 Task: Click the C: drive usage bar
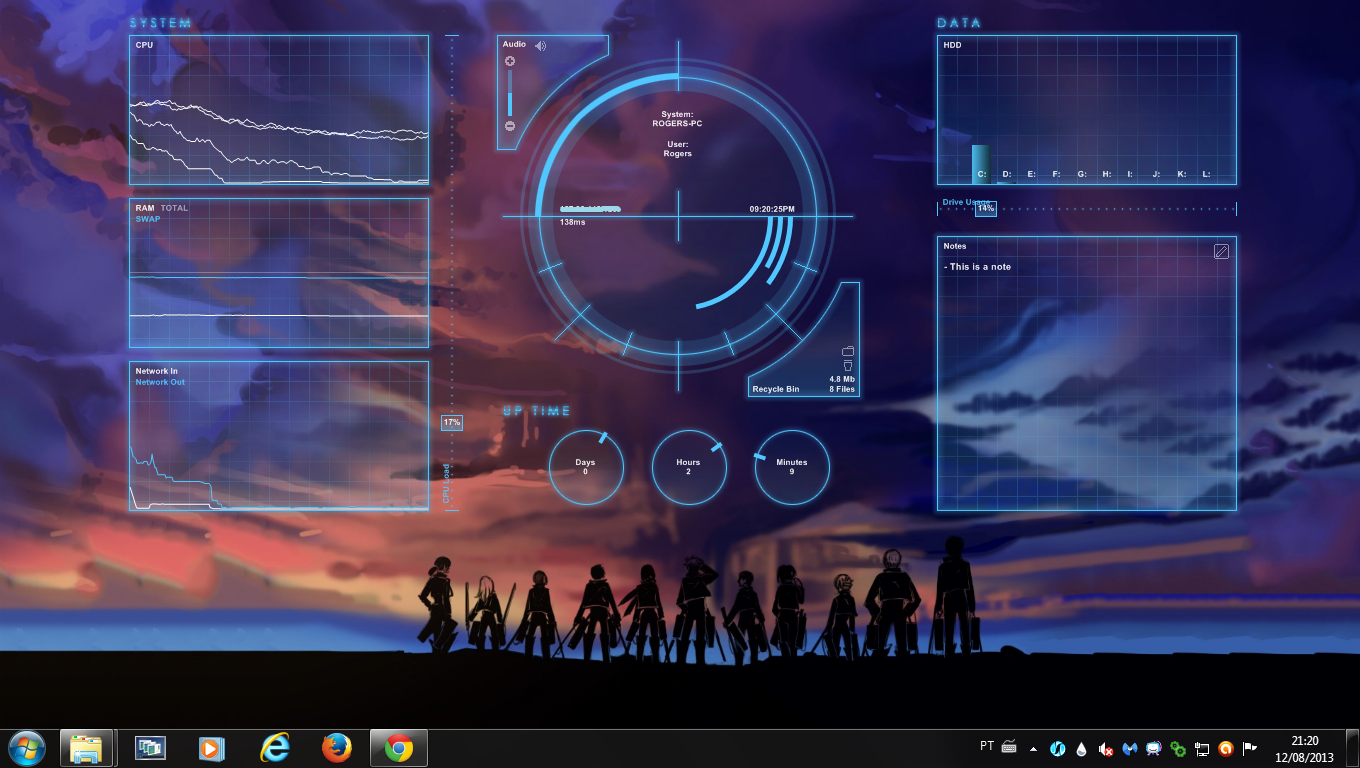pyautogui.click(x=981, y=163)
